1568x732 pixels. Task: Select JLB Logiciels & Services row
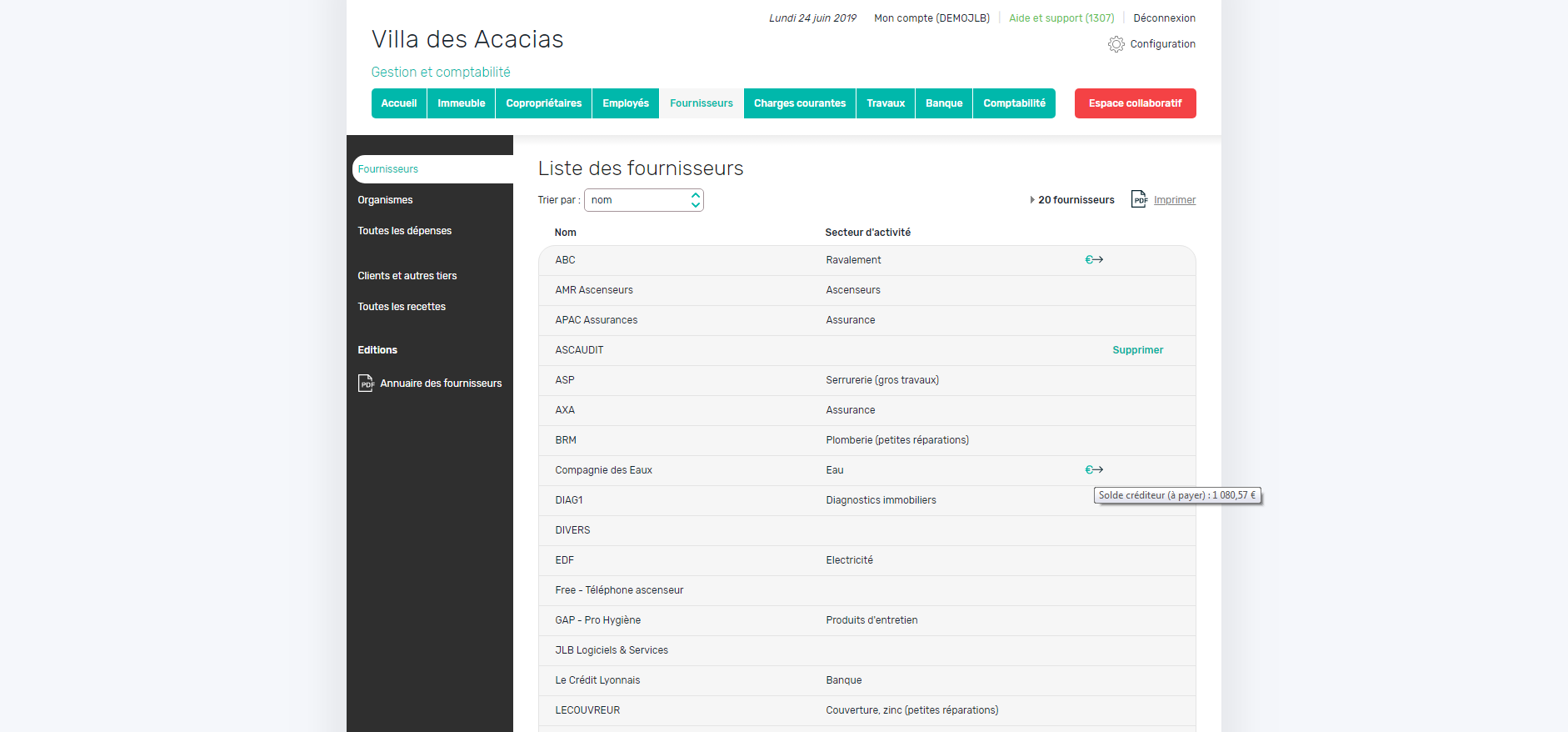[x=867, y=650]
